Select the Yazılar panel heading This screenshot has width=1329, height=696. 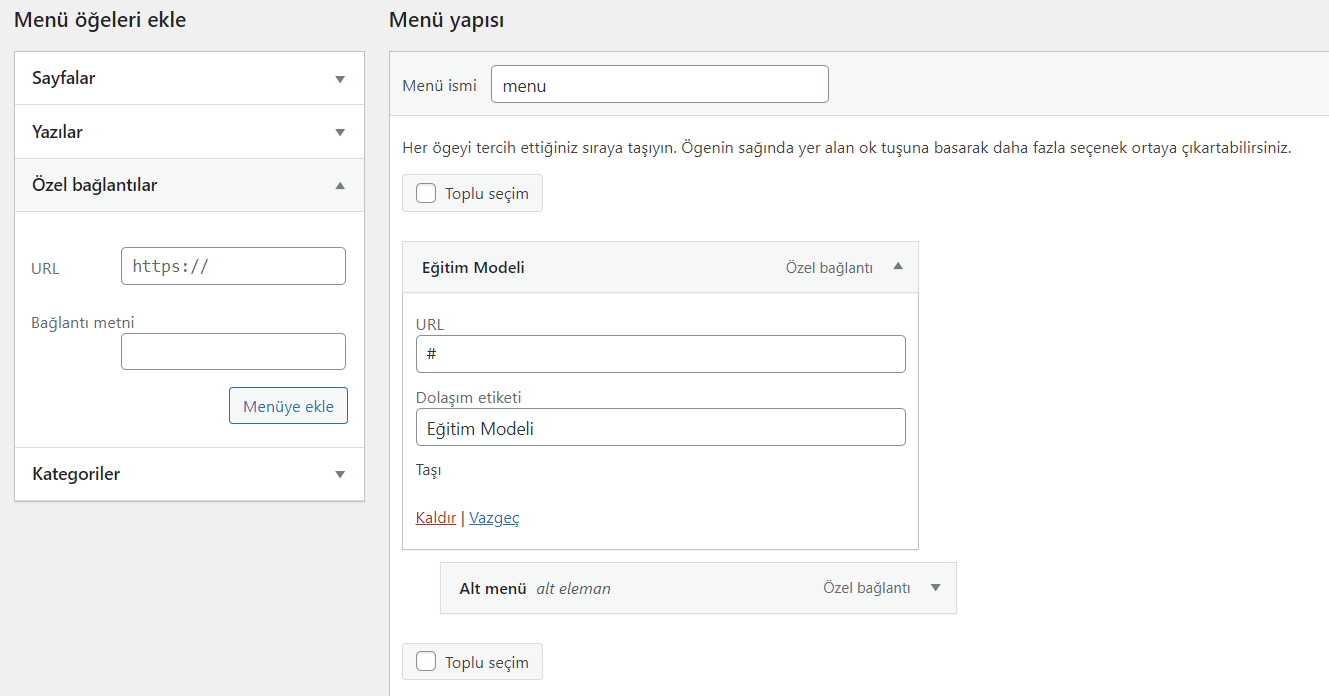click(57, 132)
